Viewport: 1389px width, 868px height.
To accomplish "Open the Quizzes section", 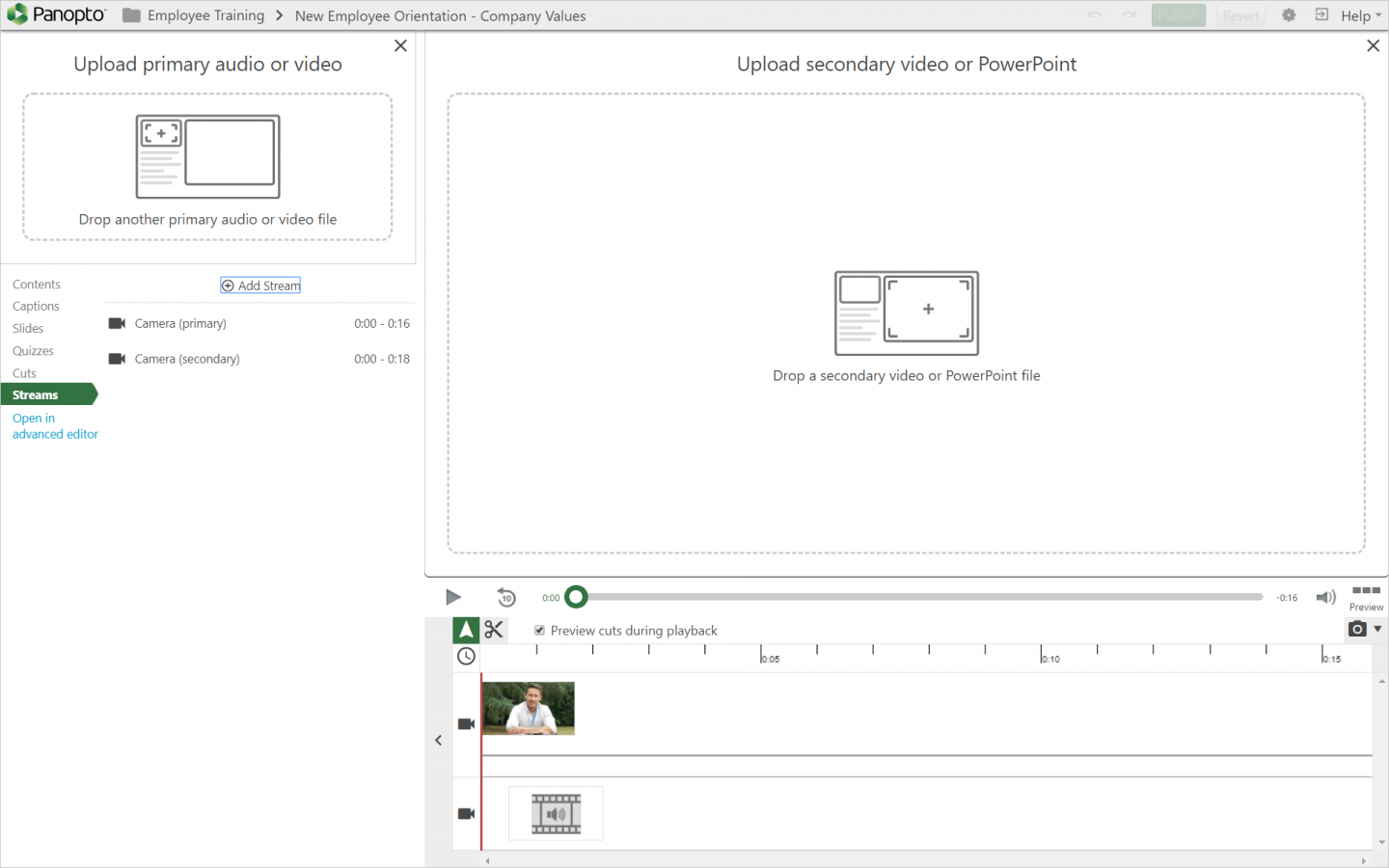I will pyautogui.click(x=32, y=350).
